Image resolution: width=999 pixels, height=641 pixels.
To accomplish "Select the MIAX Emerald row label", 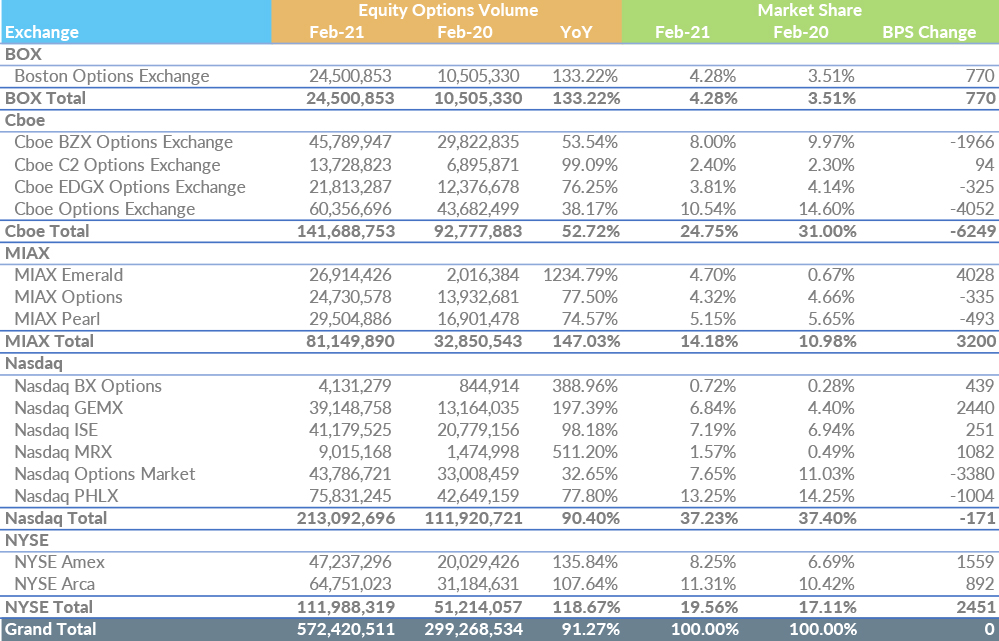I will click(69, 275).
